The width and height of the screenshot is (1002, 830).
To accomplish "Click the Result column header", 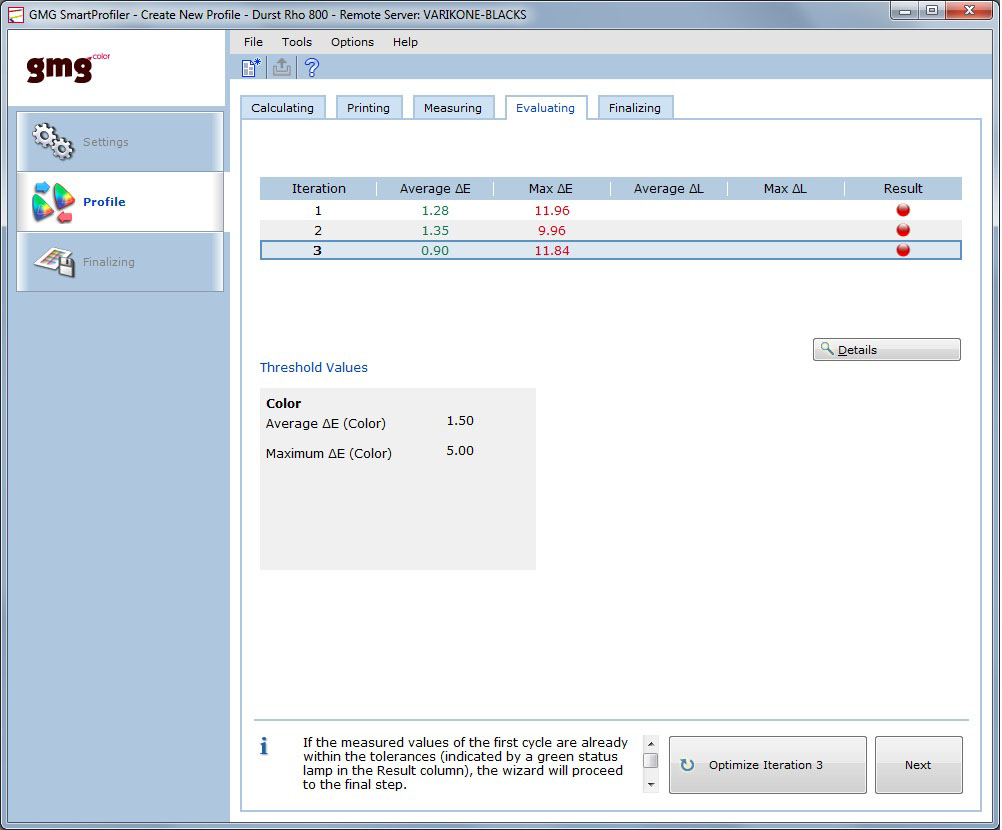I will tap(903, 188).
